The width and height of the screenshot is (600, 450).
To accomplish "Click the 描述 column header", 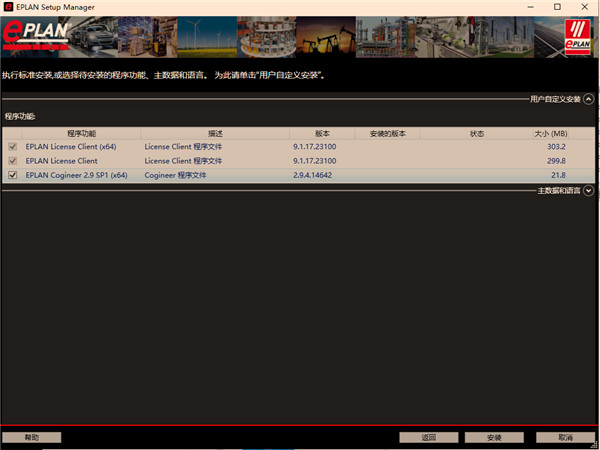I will tap(215, 134).
